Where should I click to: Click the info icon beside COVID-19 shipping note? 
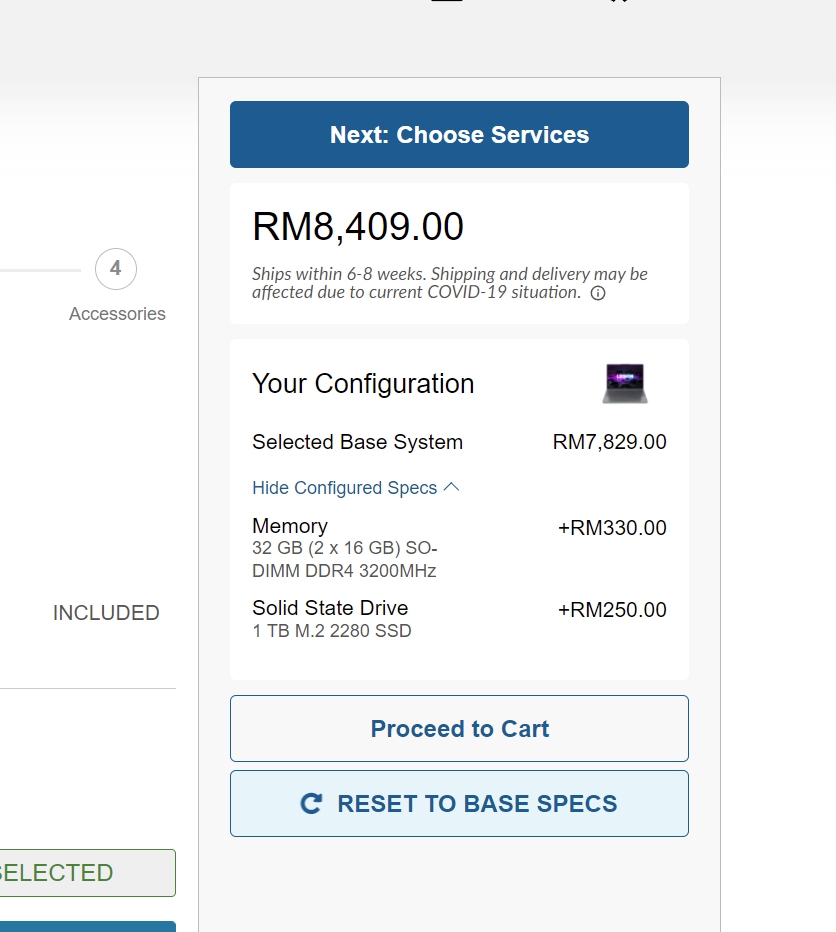pos(598,293)
